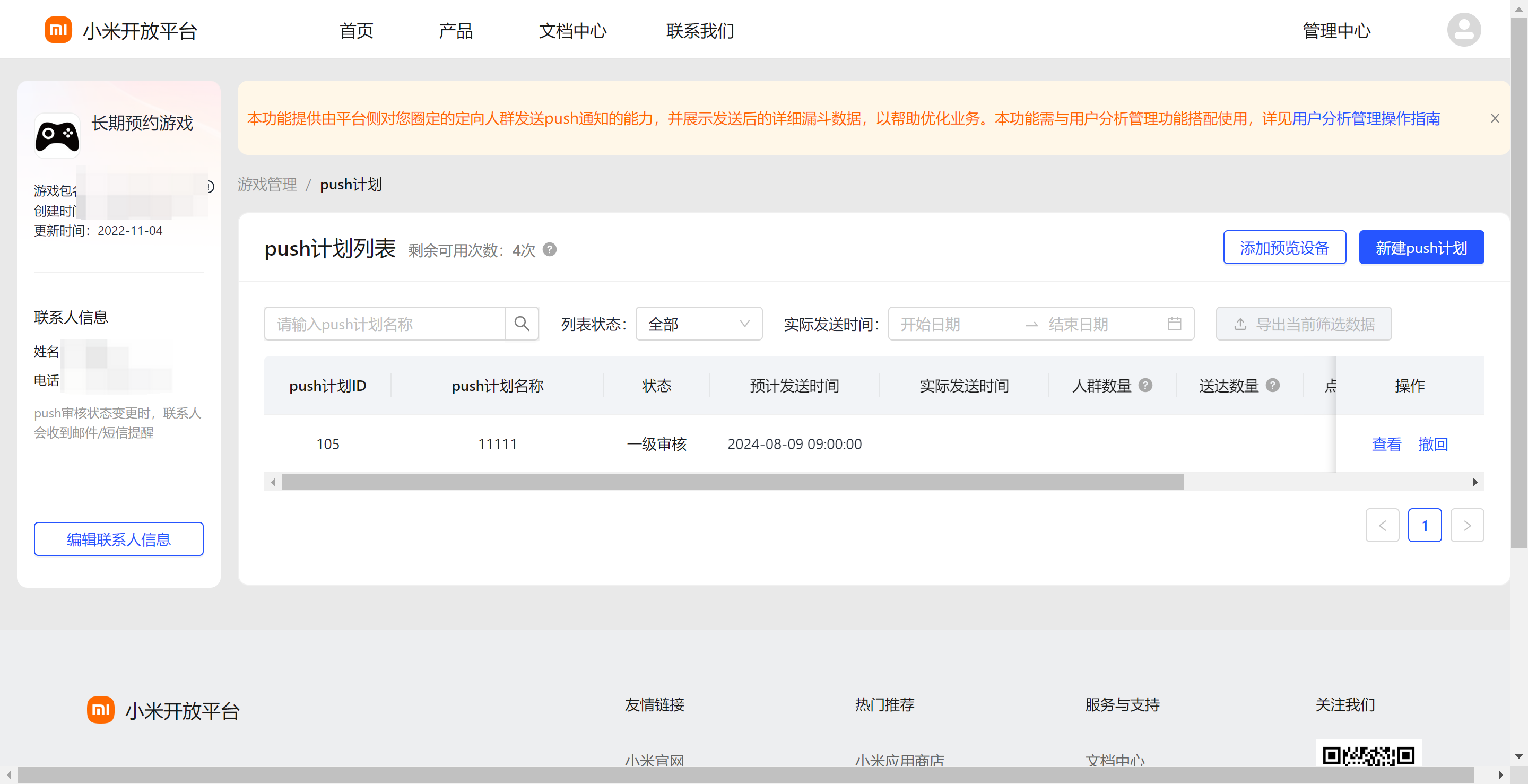Click the footer Xiaomi logo
The image size is (1528, 784).
(x=101, y=710)
